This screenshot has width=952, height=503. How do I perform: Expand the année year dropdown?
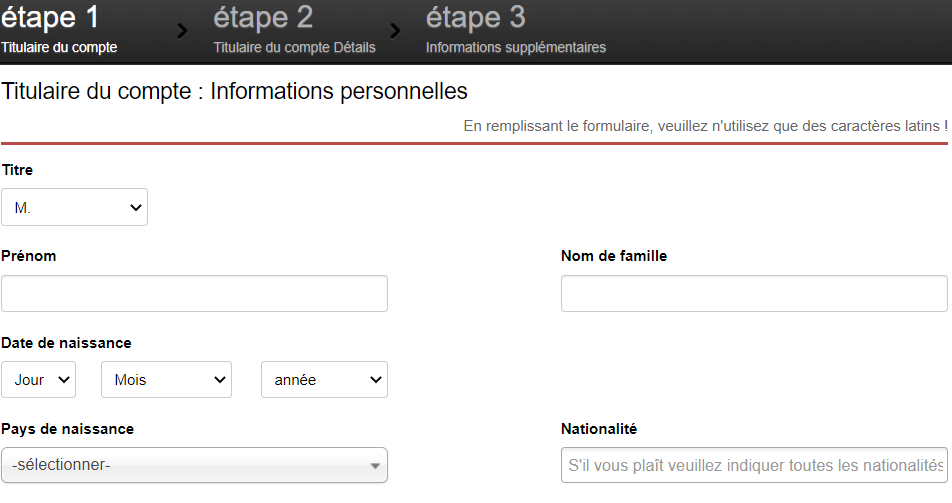tap(324, 380)
